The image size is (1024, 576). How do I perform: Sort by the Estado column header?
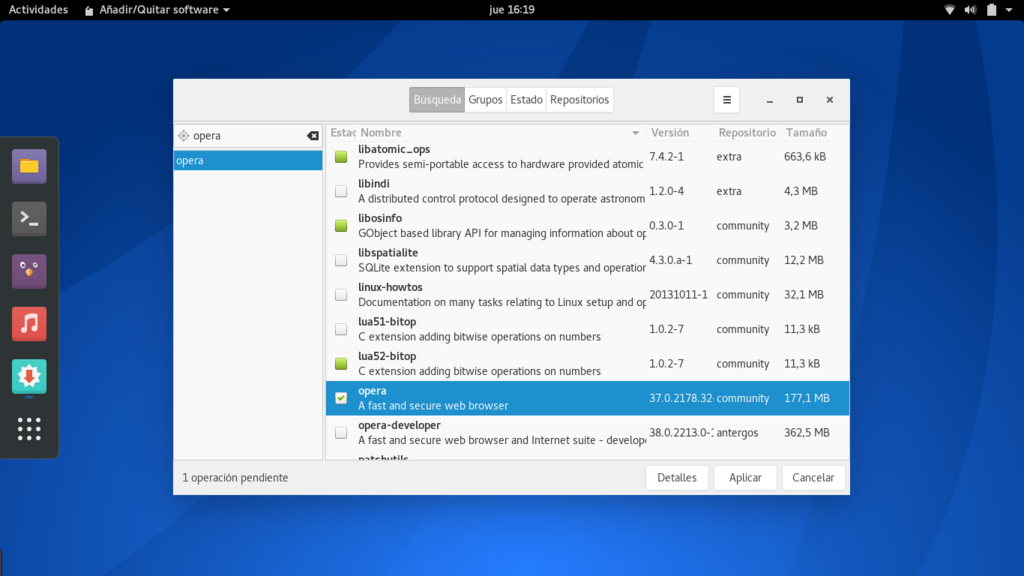(342, 133)
